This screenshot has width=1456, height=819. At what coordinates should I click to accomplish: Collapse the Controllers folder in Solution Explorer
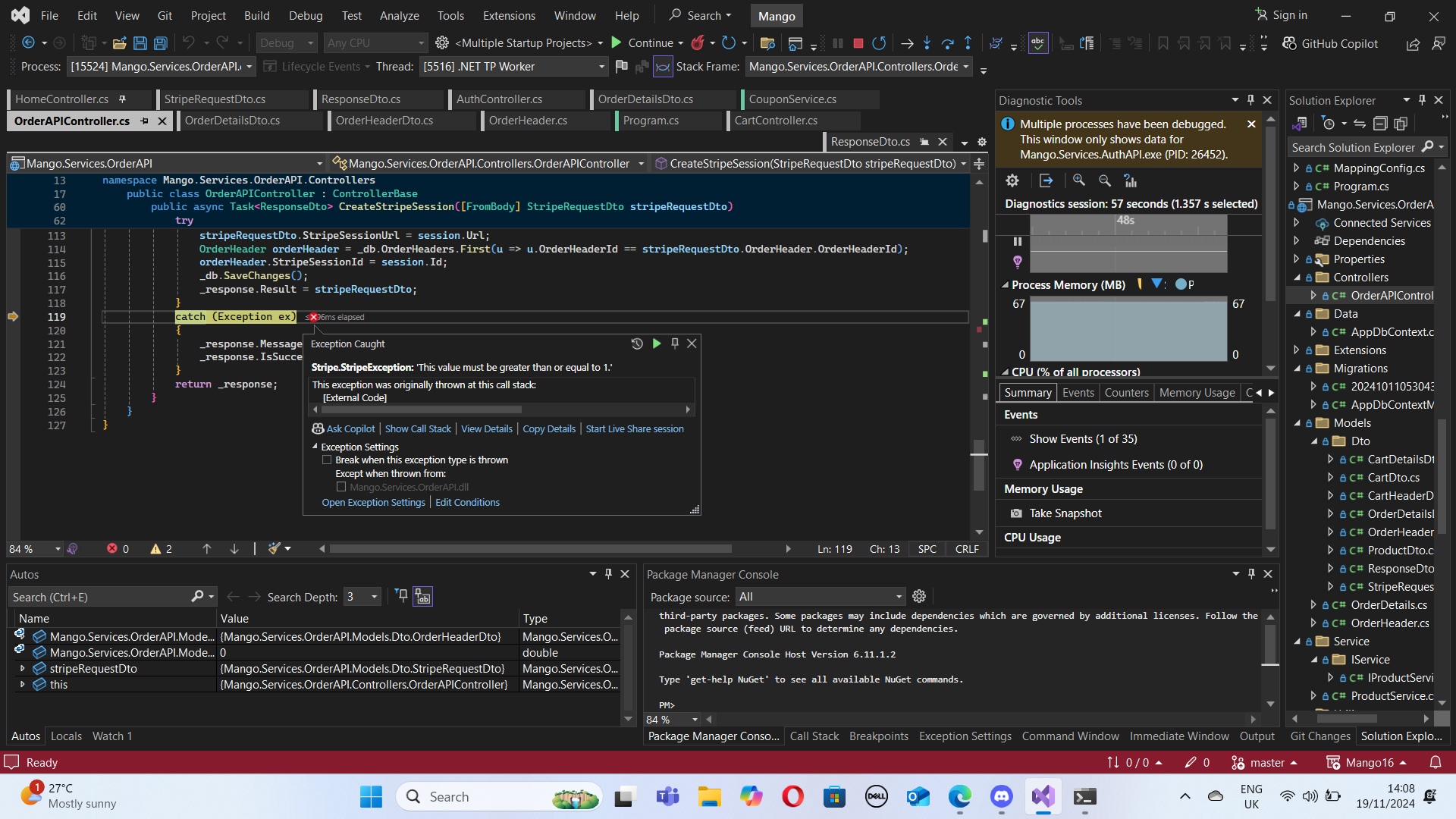click(1297, 278)
